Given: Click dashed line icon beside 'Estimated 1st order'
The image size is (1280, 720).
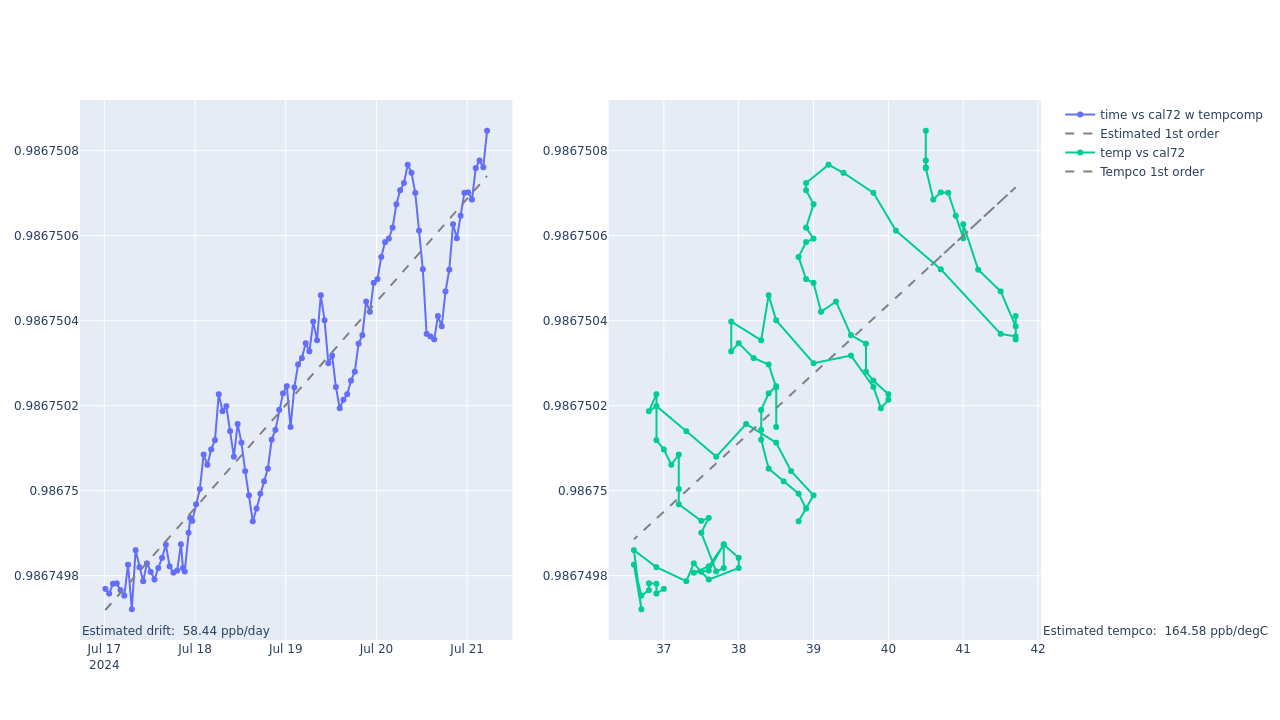Looking at the screenshot, I should coord(1080,134).
